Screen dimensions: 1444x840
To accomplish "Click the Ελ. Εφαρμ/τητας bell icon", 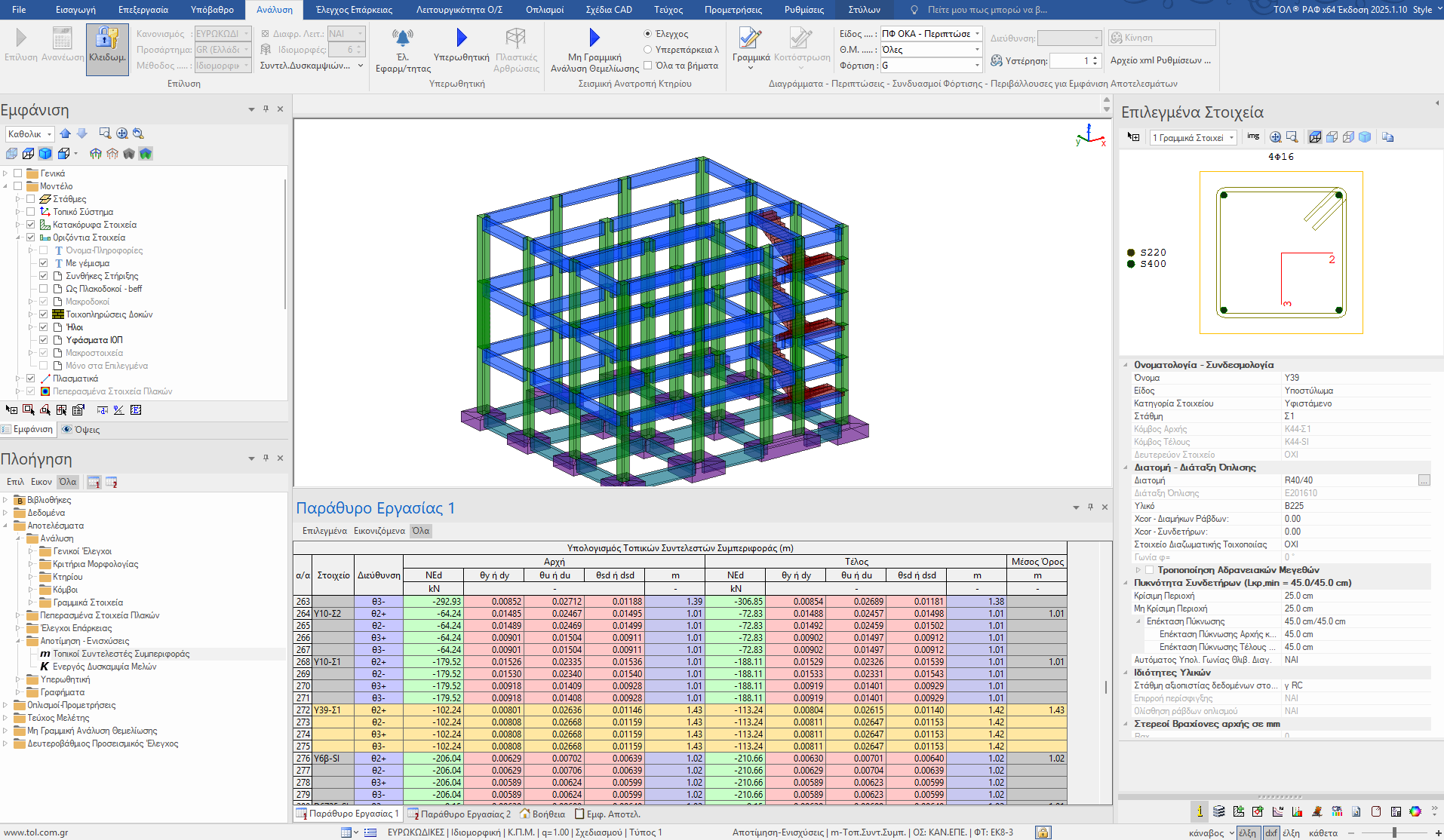I will tap(403, 38).
